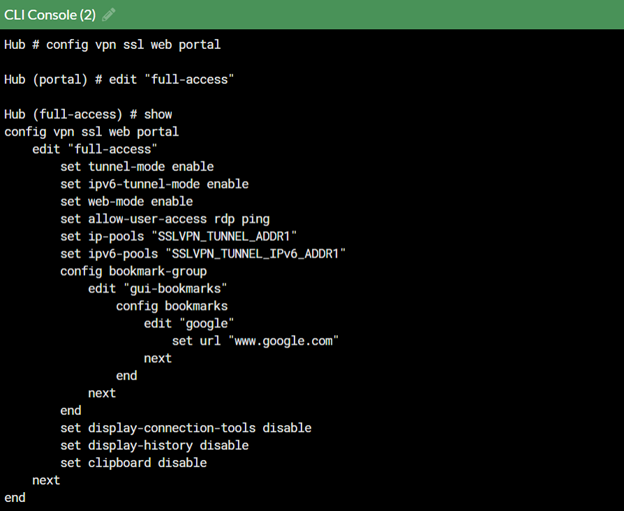This screenshot has height=511, width=624.
Task: Click the Hub (portal) # edit command line
Action: (124, 79)
